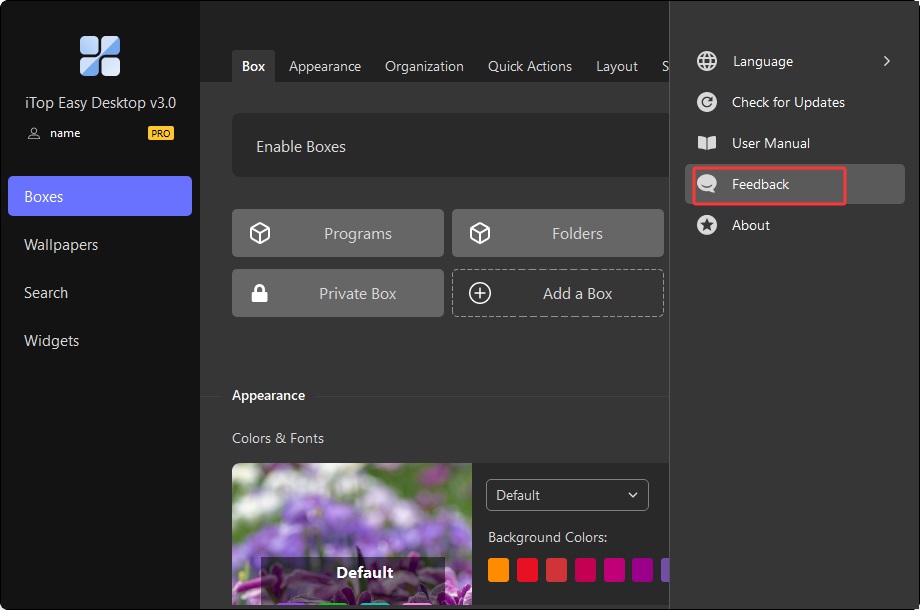Viewport: 920px width, 610px height.
Task: Click the refresh icon for Check for Updates
Action: 707,102
